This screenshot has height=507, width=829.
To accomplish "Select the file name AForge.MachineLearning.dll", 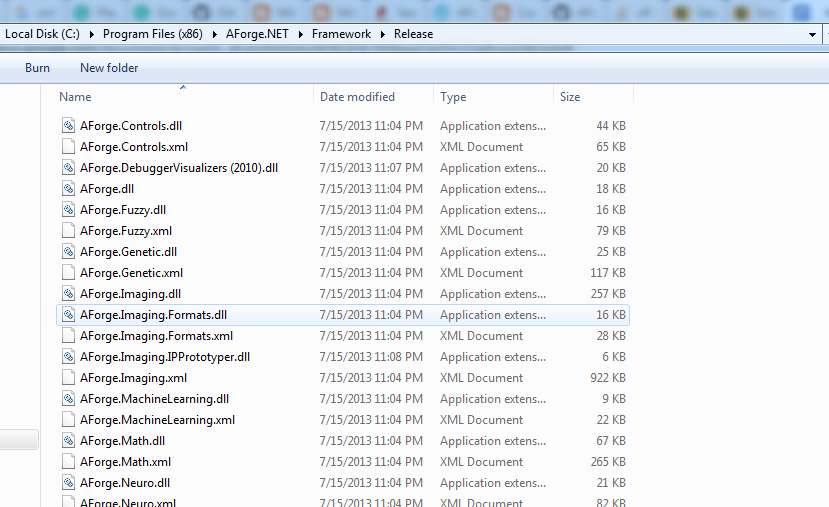I will 154,399.
